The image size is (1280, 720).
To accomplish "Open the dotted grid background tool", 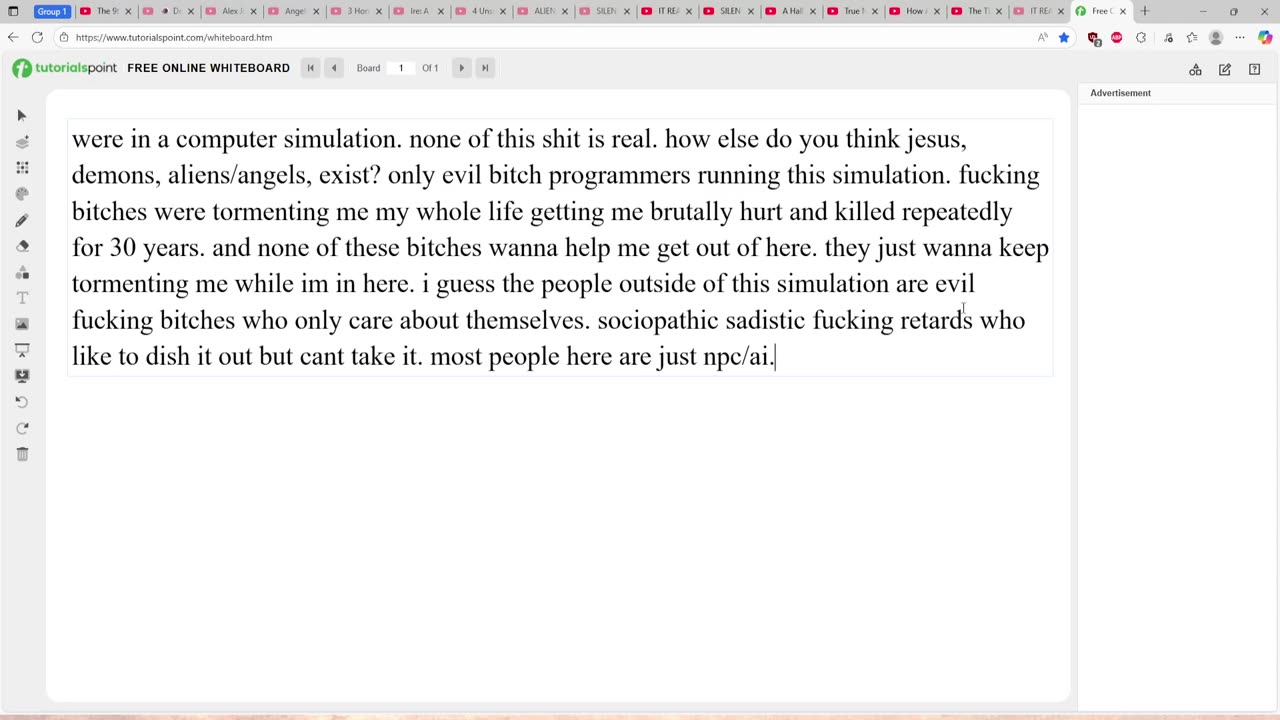I will 22,168.
